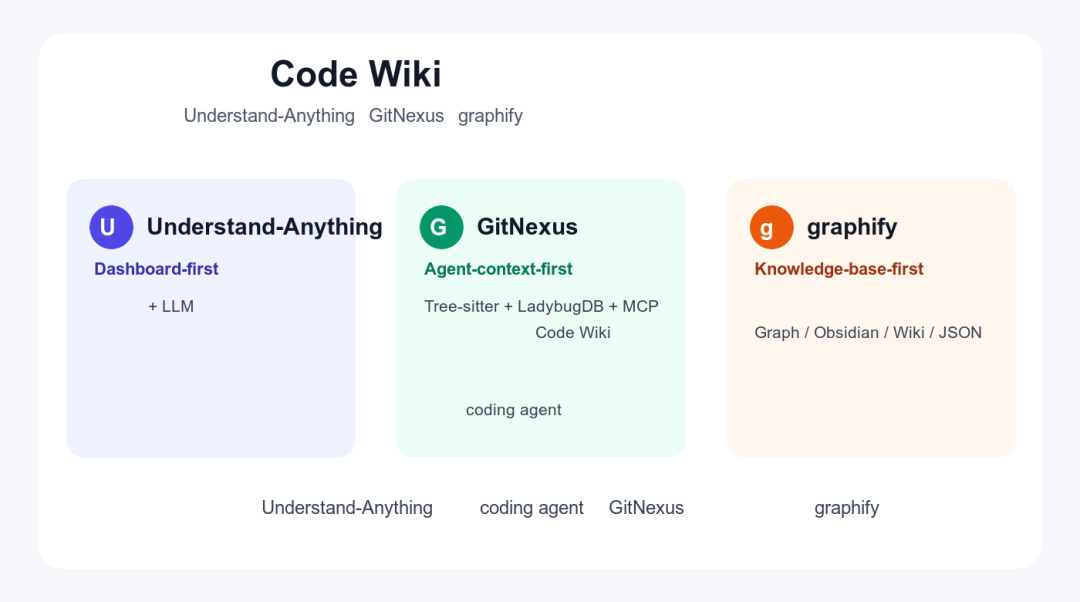Click Understand-Anything in the subtitle row
Viewport: 1080px width, 602px height.
coord(269,116)
